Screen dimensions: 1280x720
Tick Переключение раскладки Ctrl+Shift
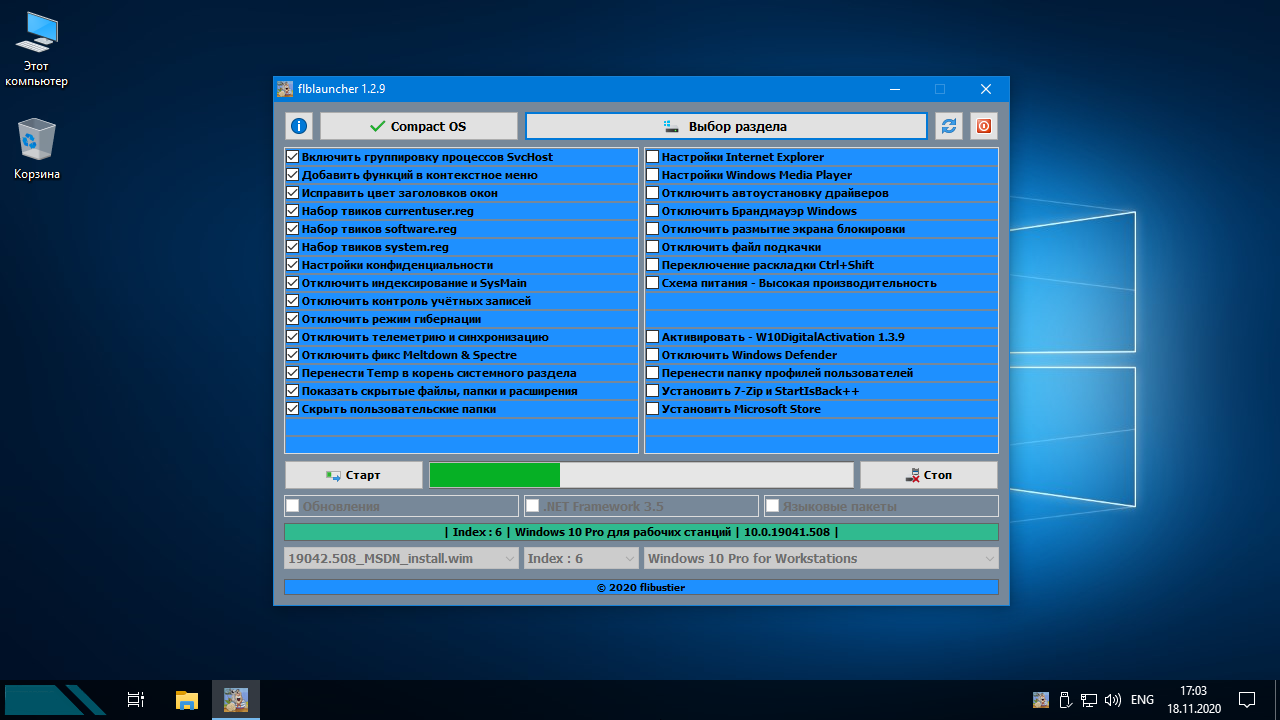653,265
